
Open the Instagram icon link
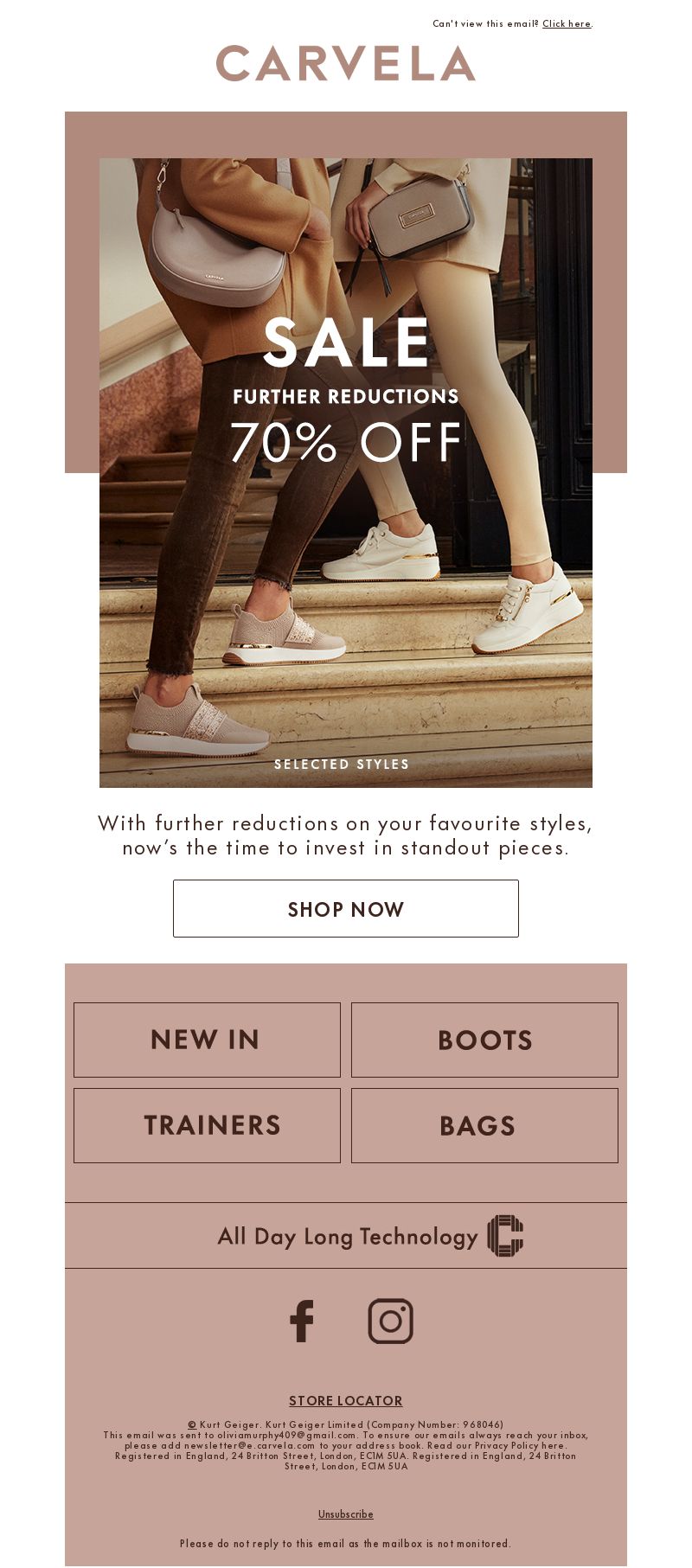pyautogui.click(x=391, y=1321)
